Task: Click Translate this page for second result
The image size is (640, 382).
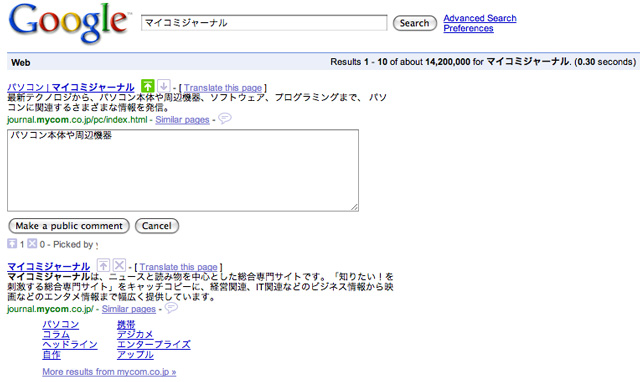Action: coord(178,267)
